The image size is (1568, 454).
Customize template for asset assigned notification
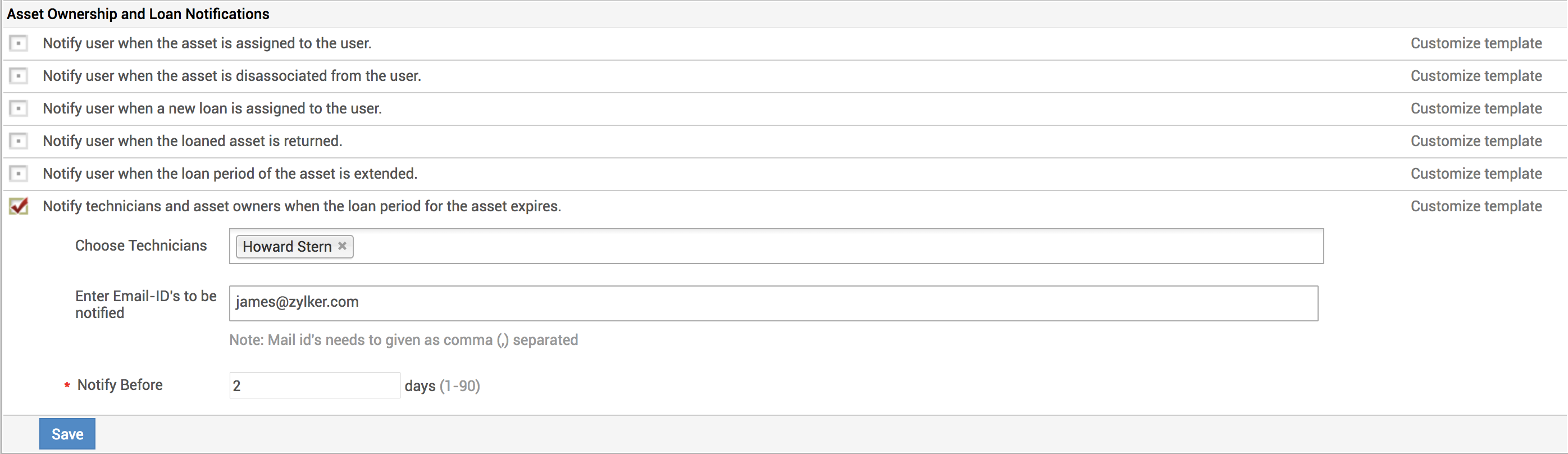click(x=1475, y=44)
